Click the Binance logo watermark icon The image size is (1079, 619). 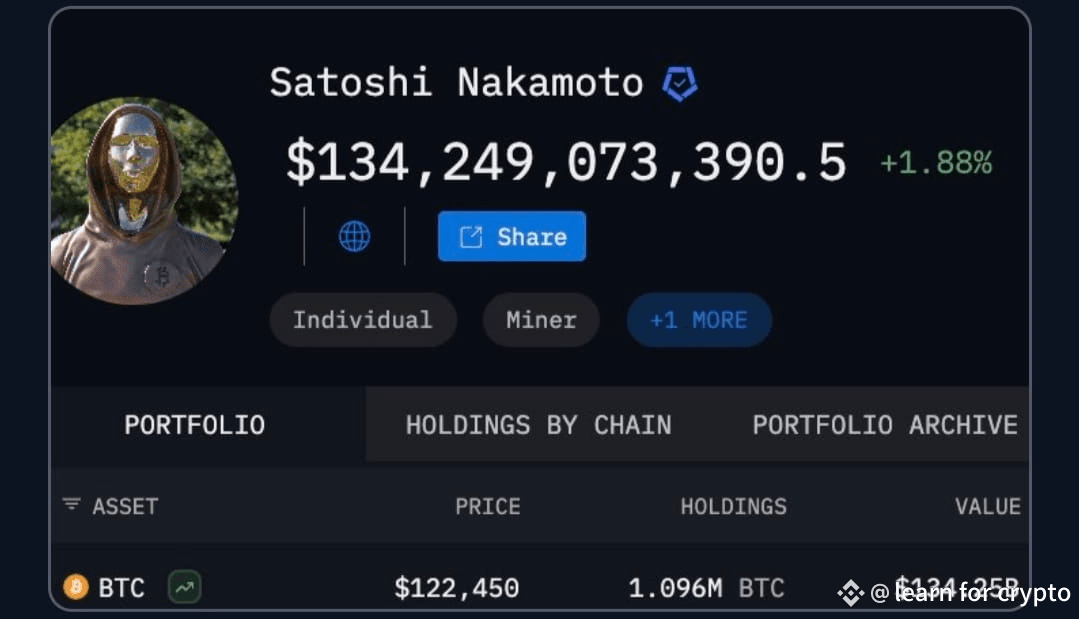850,594
